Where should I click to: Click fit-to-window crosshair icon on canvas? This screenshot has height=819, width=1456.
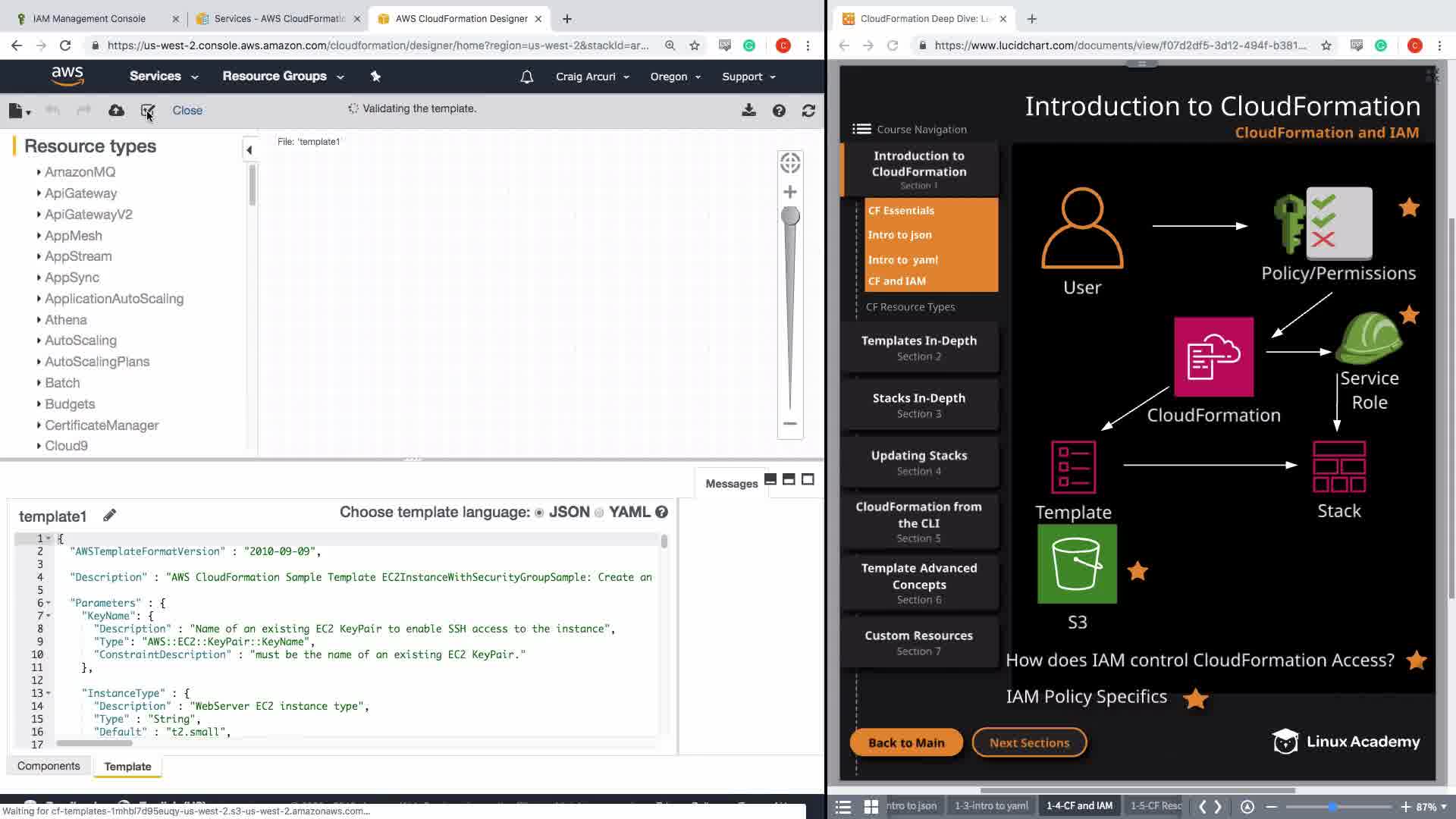click(x=789, y=162)
